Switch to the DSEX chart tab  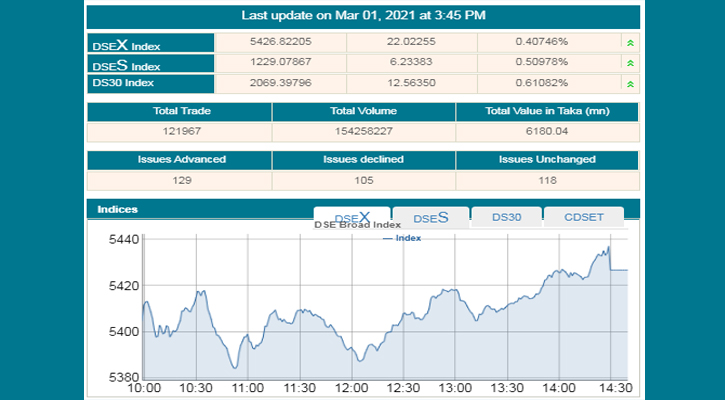[x=351, y=217]
